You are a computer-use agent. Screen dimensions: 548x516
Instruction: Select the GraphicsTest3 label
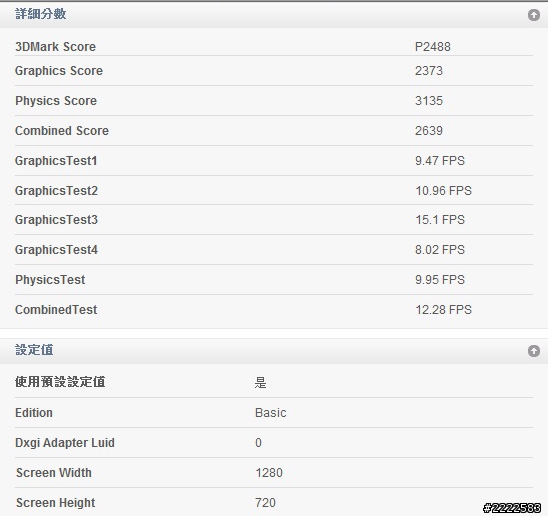tap(56, 220)
